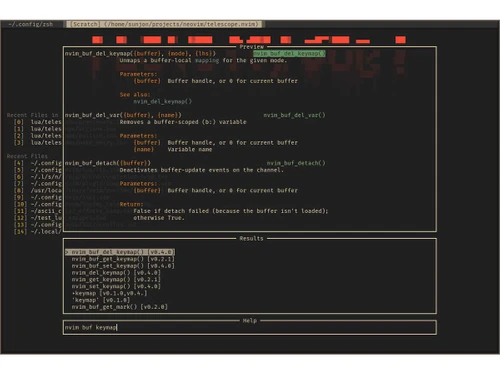Image resolution: width=500 pixels, height=375 pixels.
Task: Click the 'Recent Files in' heading
Action: pyautogui.click(x=32, y=115)
